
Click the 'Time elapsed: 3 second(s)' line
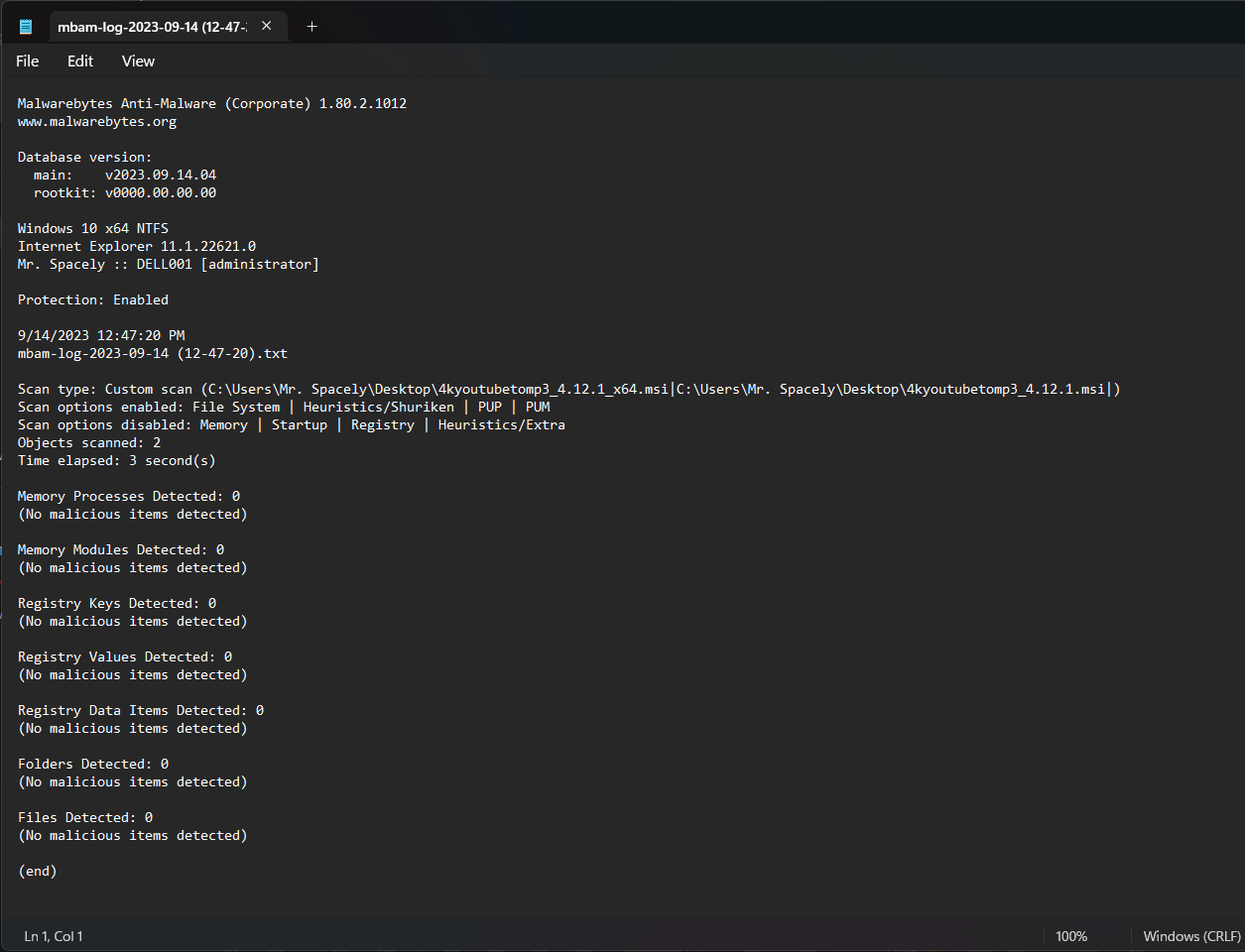(117, 460)
